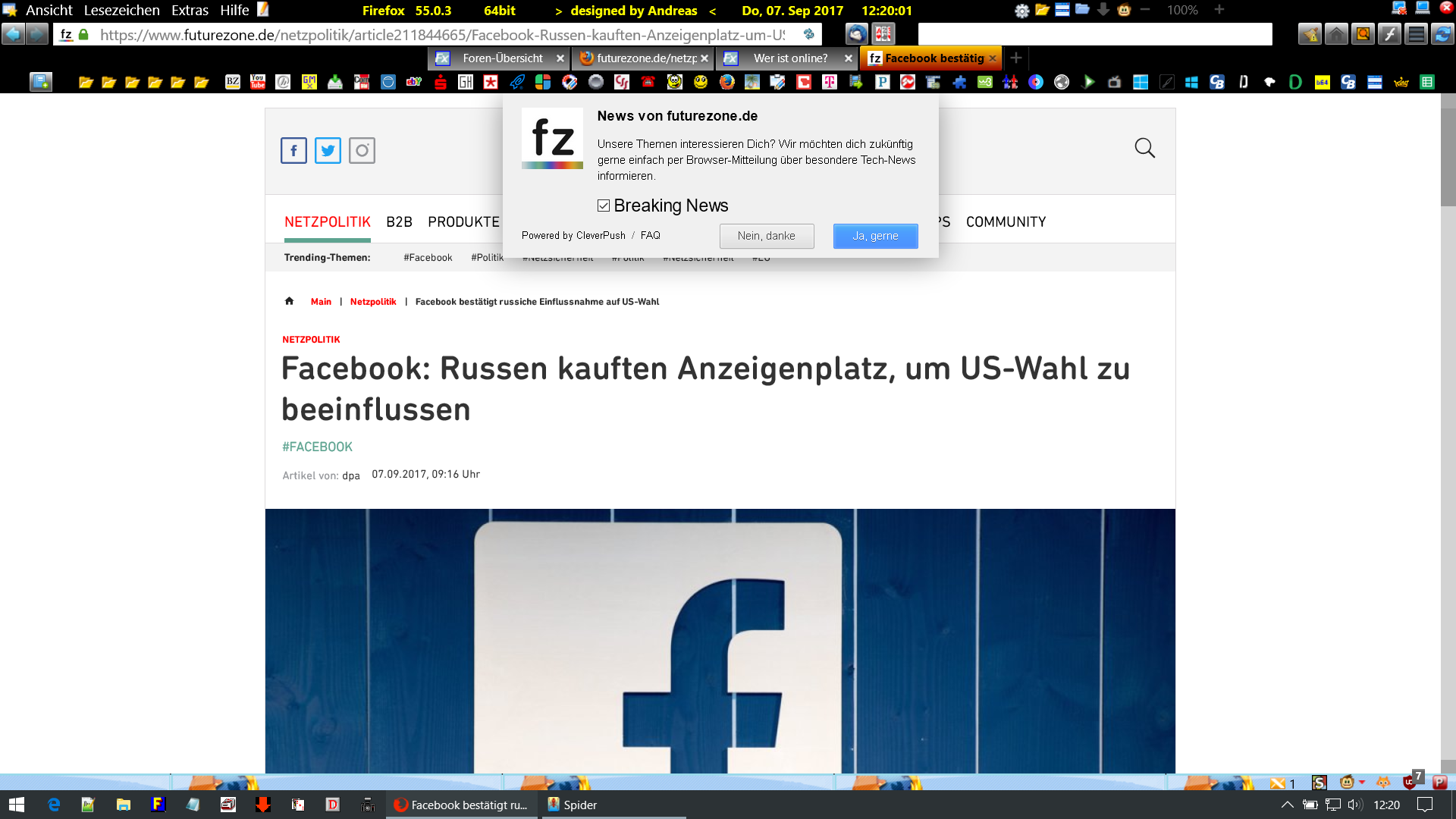Screen dimensions: 1456x819
Task: Decline with Nein, danke button
Action: pyautogui.click(x=766, y=236)
